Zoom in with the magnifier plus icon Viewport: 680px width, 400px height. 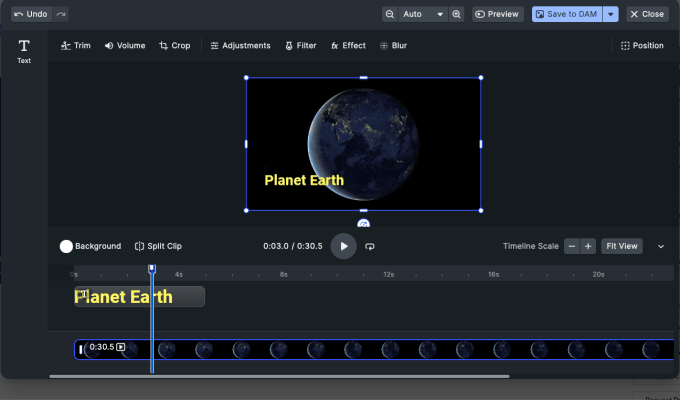pos(457,14)
